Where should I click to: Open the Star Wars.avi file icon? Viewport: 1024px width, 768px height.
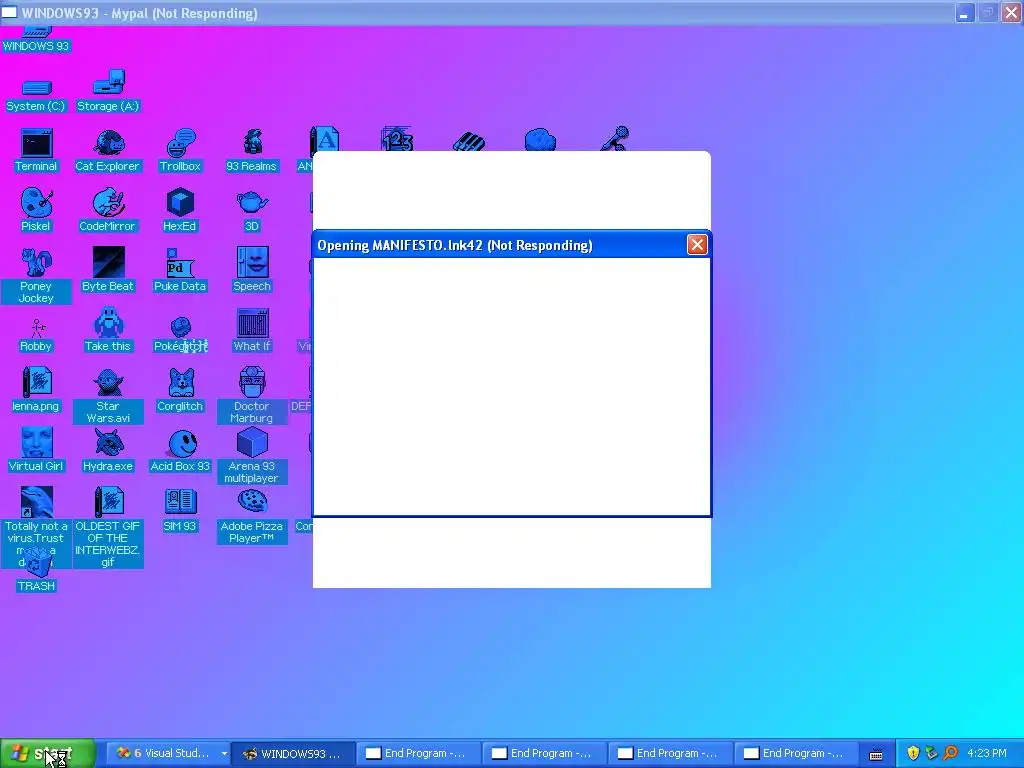pyautogui.click(x=108, y=396)
